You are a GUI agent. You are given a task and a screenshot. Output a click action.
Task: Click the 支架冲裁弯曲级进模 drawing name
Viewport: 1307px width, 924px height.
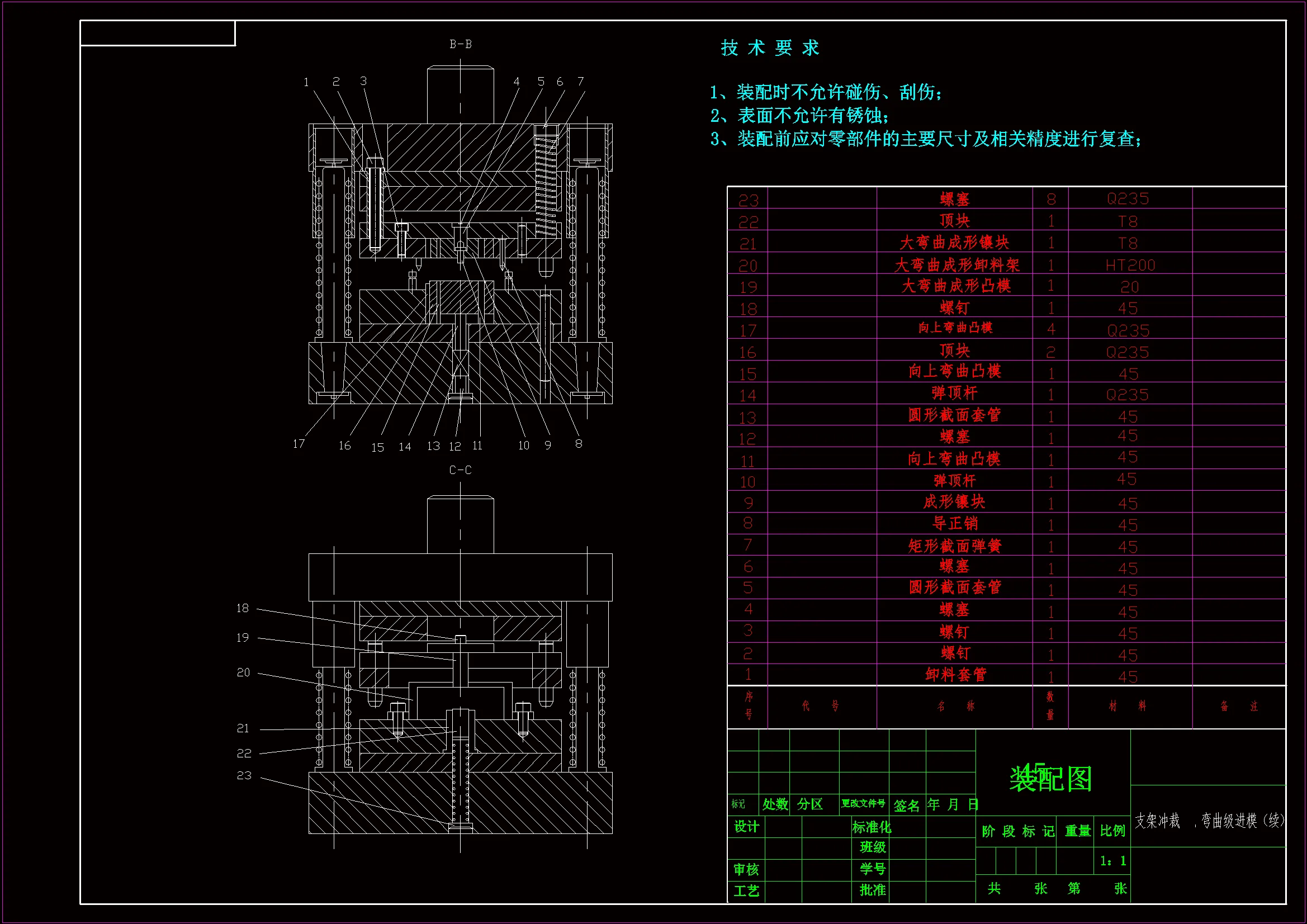[x=1209, y=821]
